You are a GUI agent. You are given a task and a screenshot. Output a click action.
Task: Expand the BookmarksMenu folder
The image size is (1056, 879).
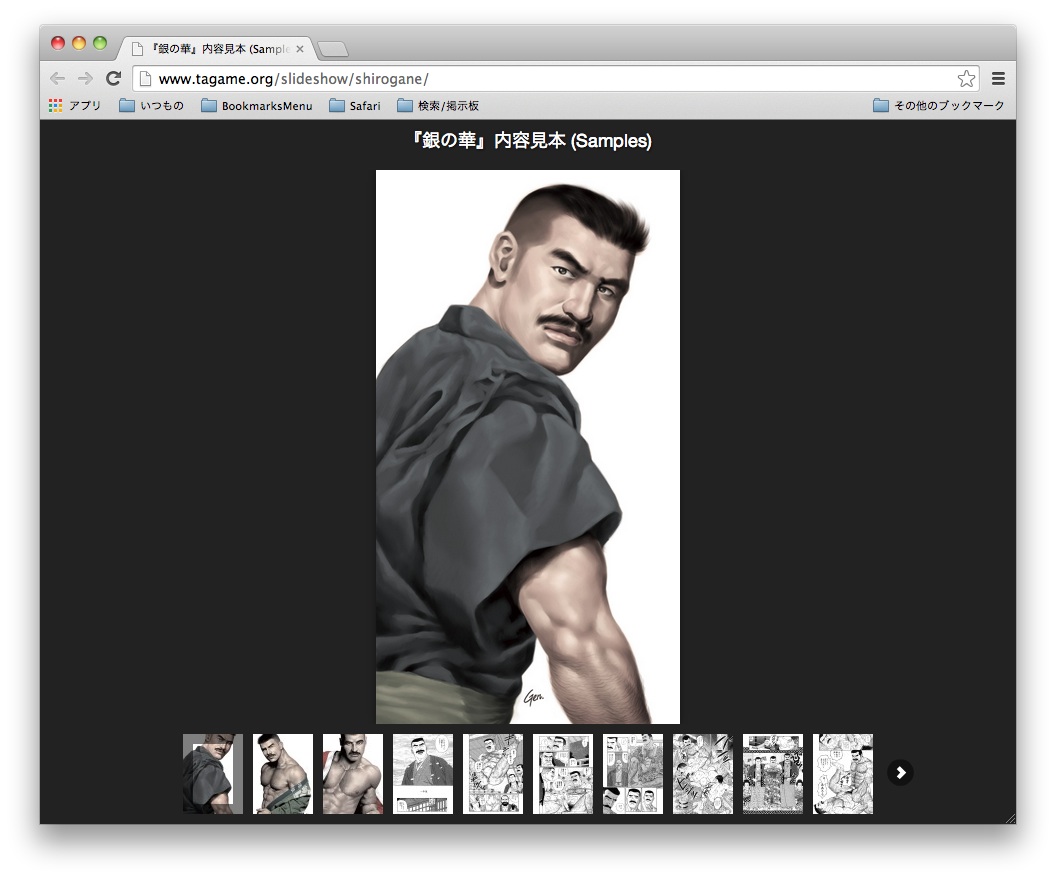(x=257, y=106)
